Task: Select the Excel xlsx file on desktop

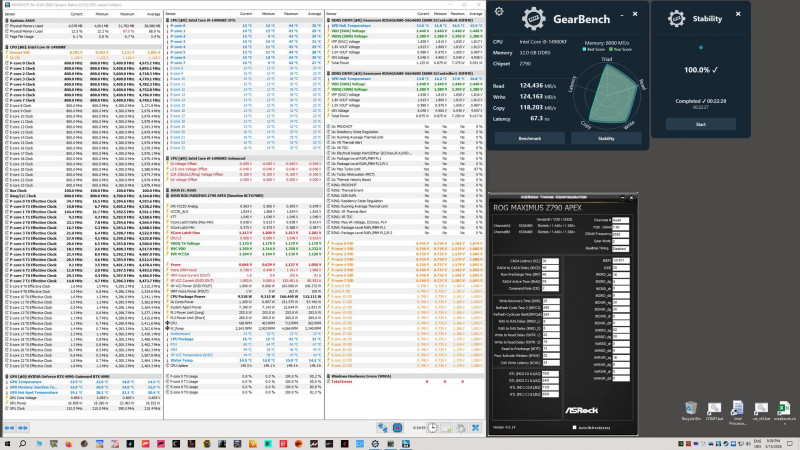Action: point(784,411)
